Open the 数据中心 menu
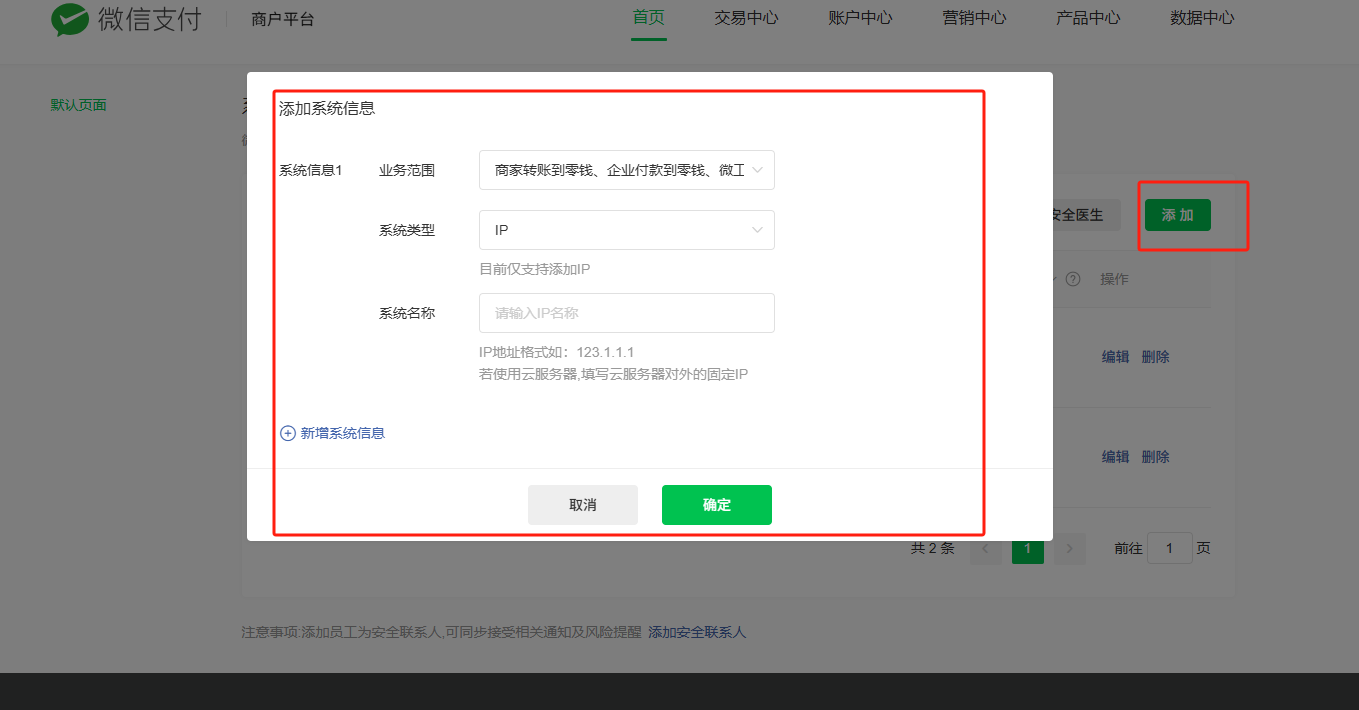 point(1202,18)
